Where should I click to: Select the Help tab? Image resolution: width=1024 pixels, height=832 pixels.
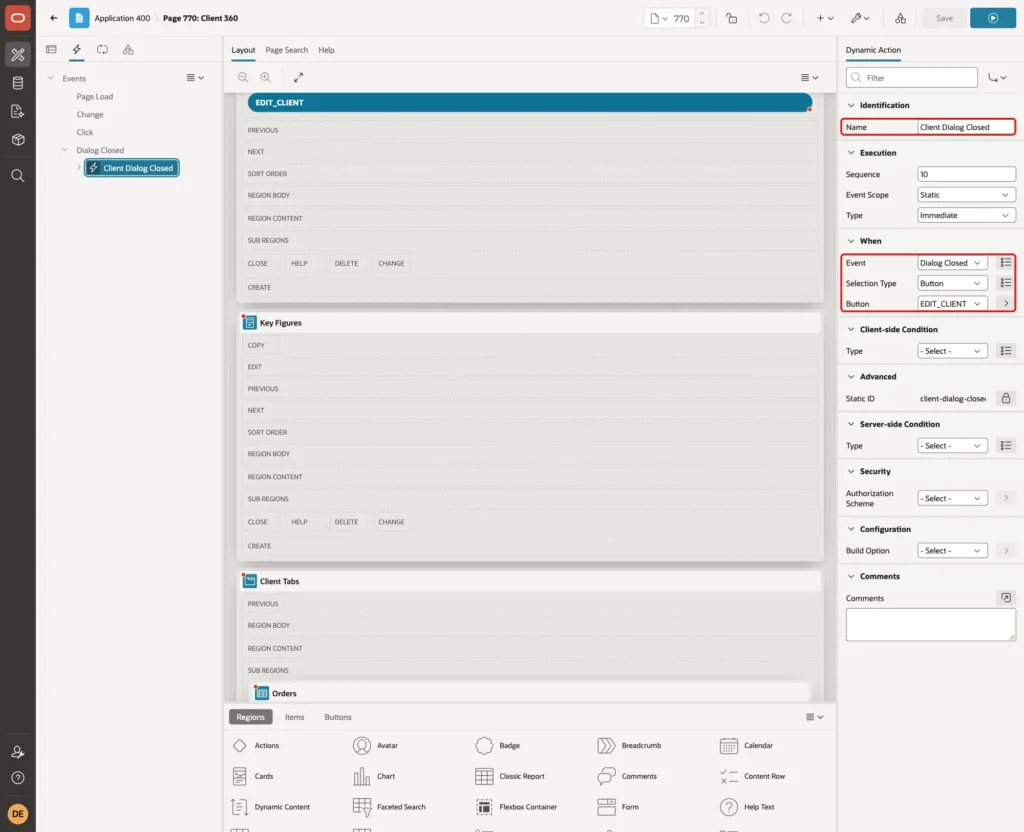click(x=327, y=50)
